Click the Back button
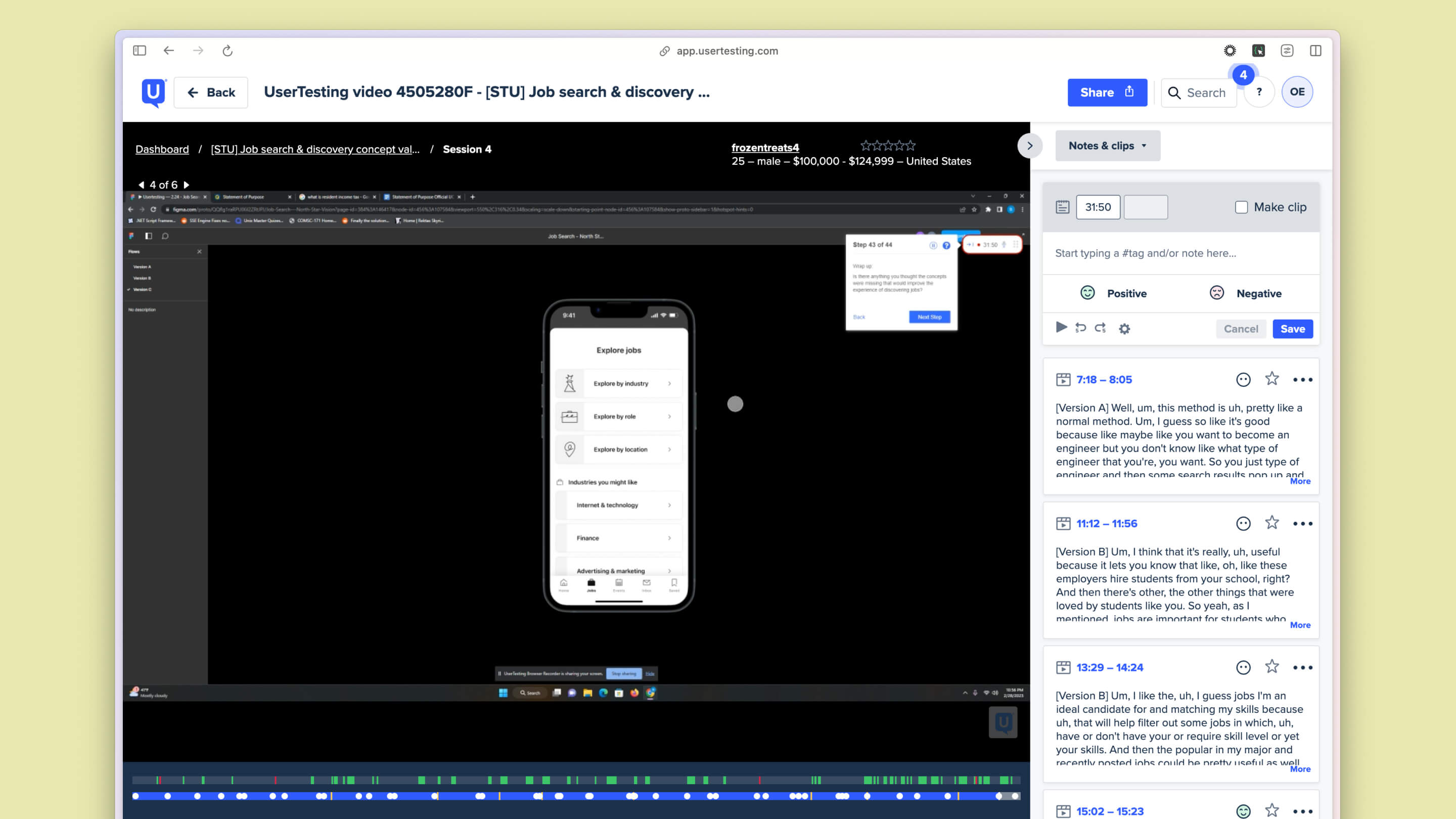Screen dimensions: 1456x819 pos(211,93)
